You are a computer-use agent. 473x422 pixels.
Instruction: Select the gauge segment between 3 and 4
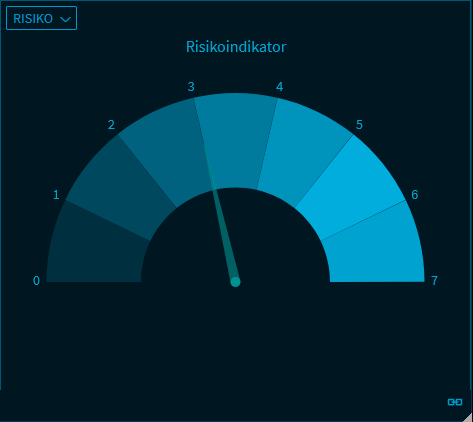236,140
